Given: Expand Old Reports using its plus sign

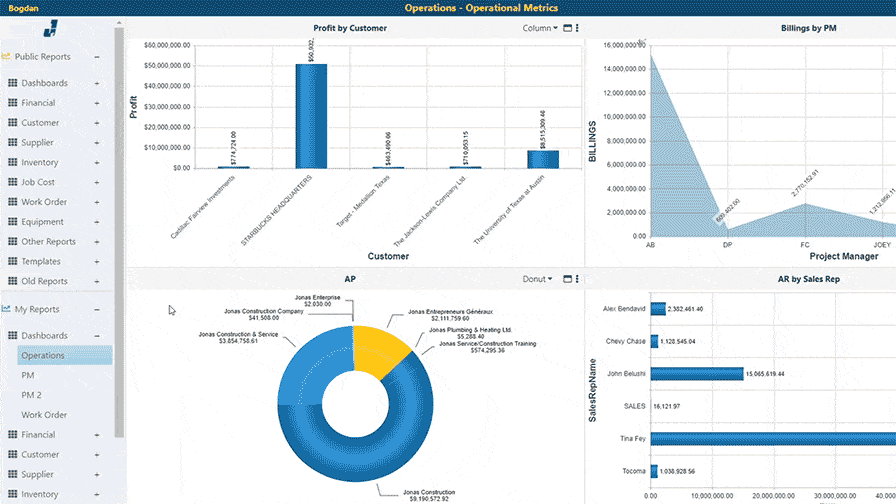Looking at the screenshot, I should (x=97, y=282).
